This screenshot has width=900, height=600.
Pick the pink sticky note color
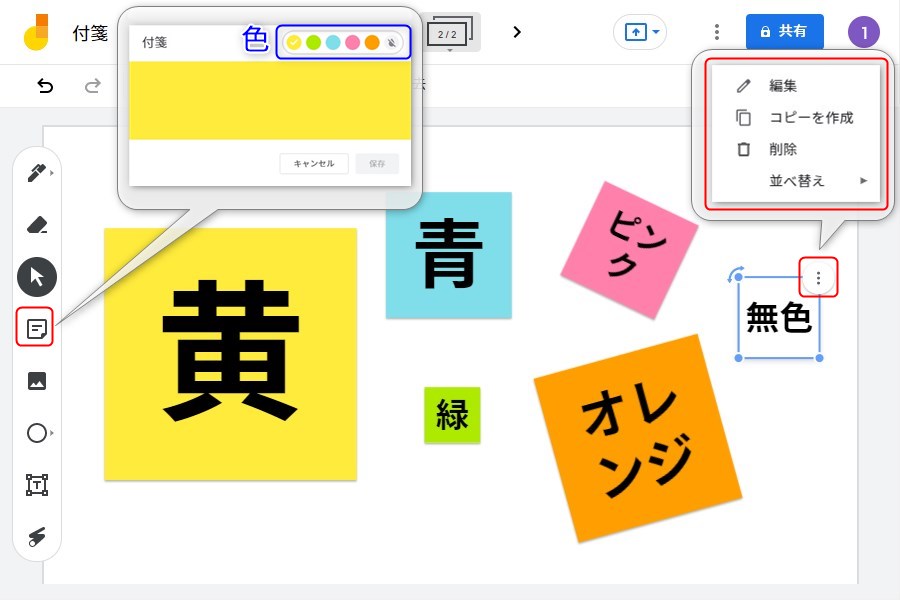352,42
